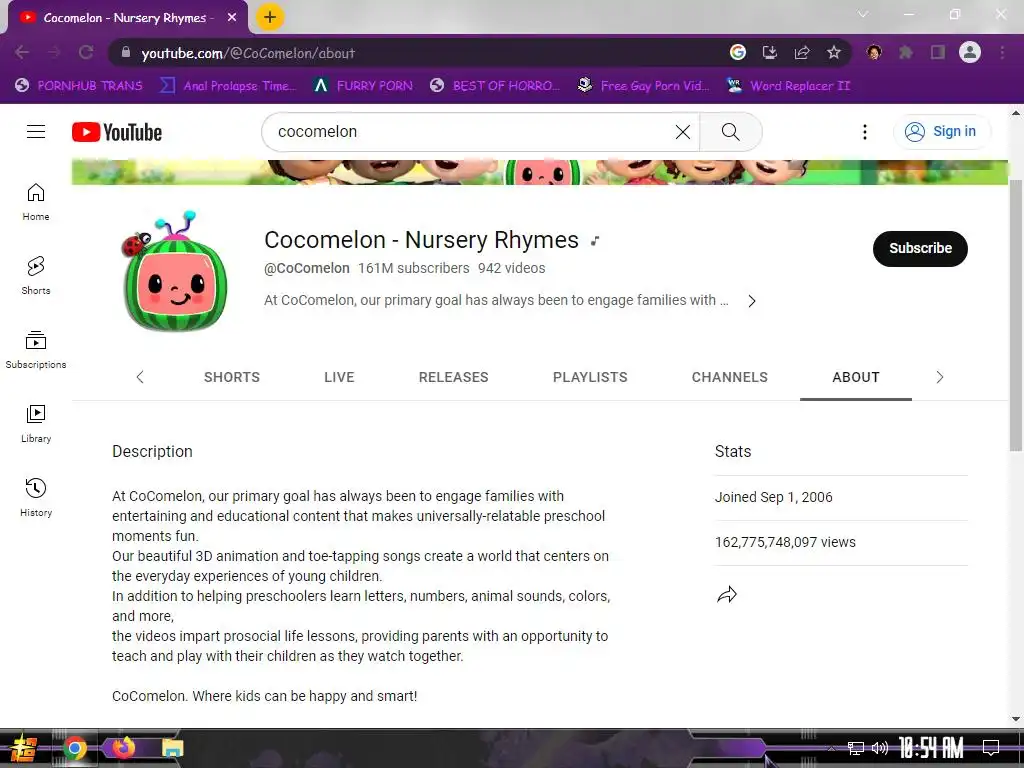Subscribe to Cocomelon channel
Image resolution: width=1024 pixels, height=768 pixels.
(920, 249)
